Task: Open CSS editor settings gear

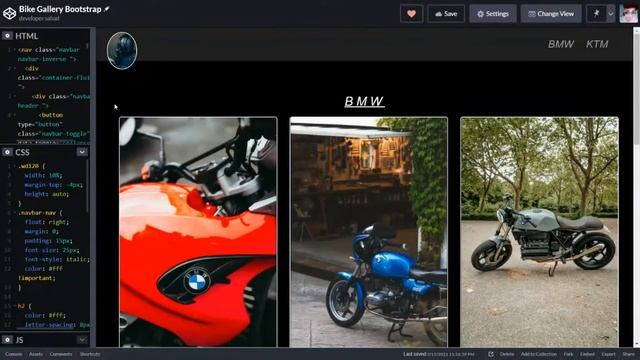Action: (x=7, y=152)
